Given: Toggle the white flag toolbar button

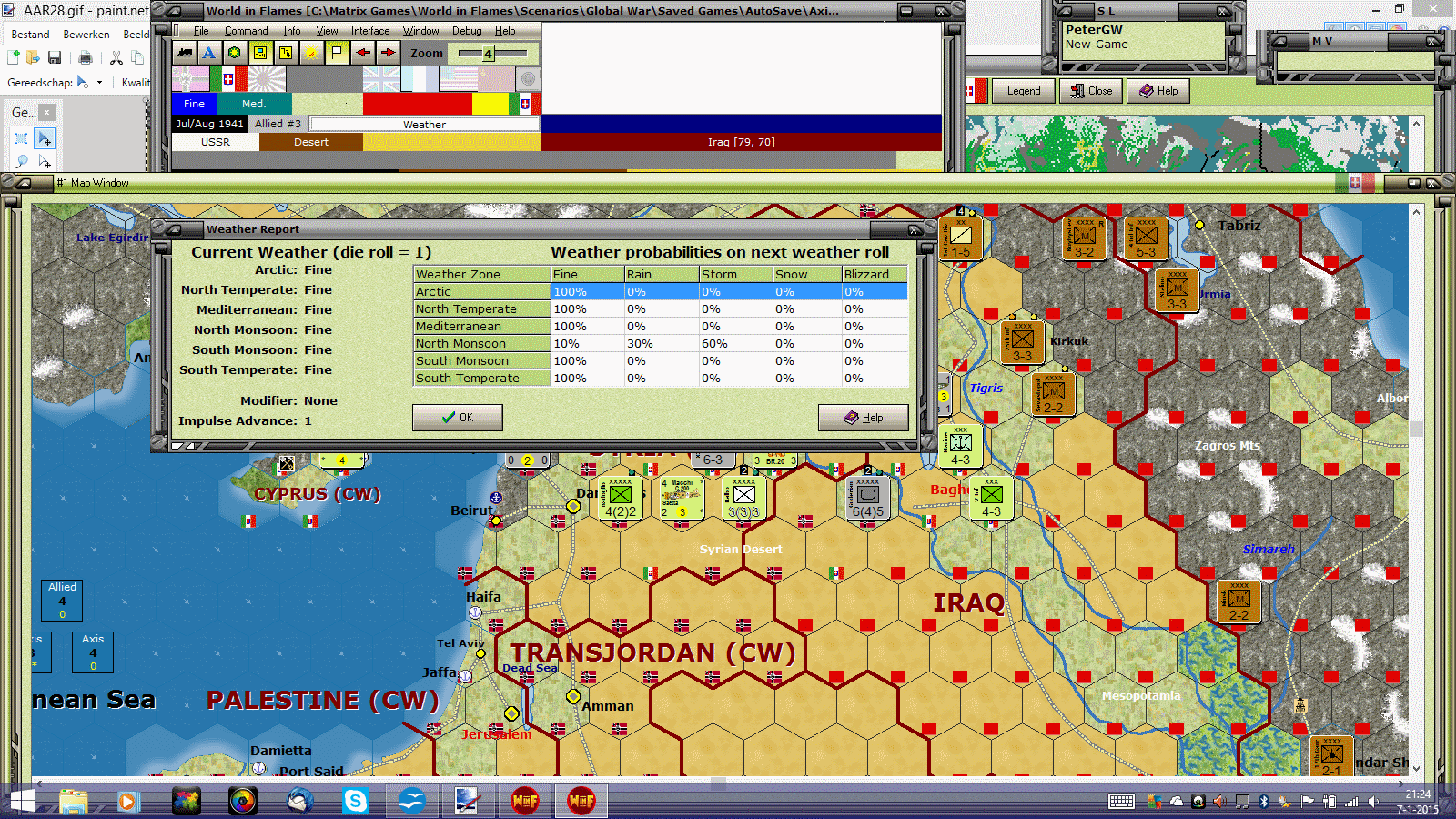Looking at the screenshot, I should pyautogui.click(x=337, y=53).
